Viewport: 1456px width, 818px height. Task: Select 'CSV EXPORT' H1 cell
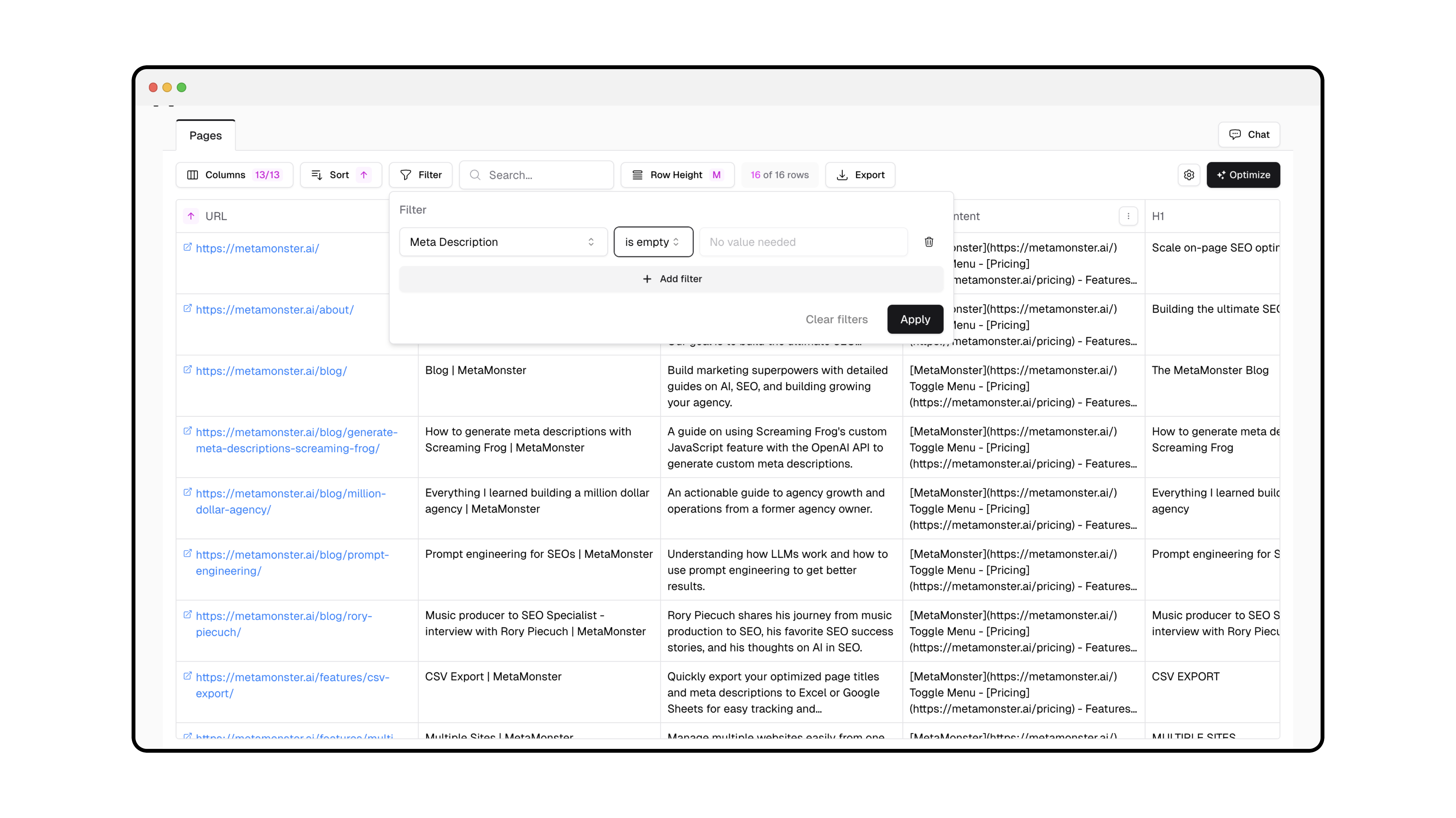pos(1212,692)
